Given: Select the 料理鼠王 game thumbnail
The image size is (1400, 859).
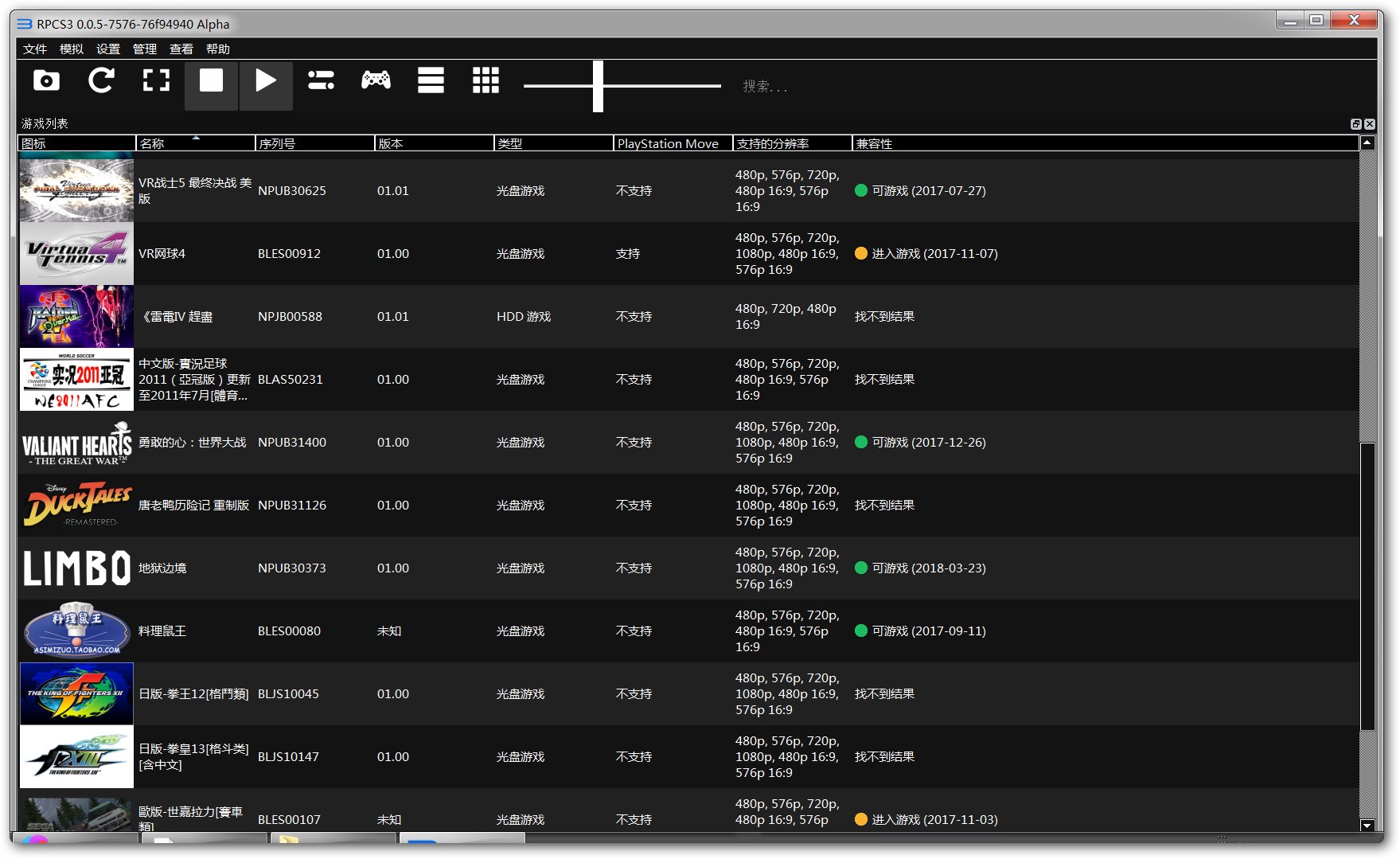Looking at the screenshot, I should pos(76,631).
